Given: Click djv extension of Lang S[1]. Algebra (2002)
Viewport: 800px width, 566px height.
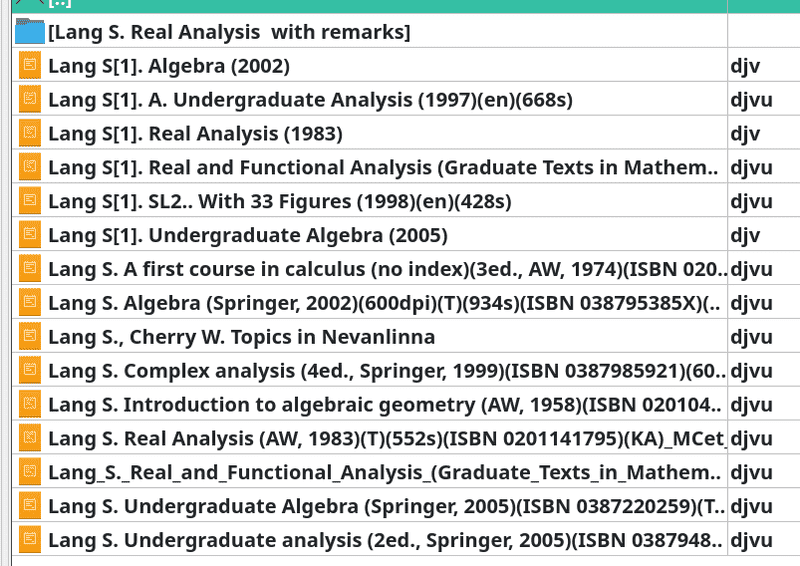Looking at the screenshot, I should click(x=745, y=66).
